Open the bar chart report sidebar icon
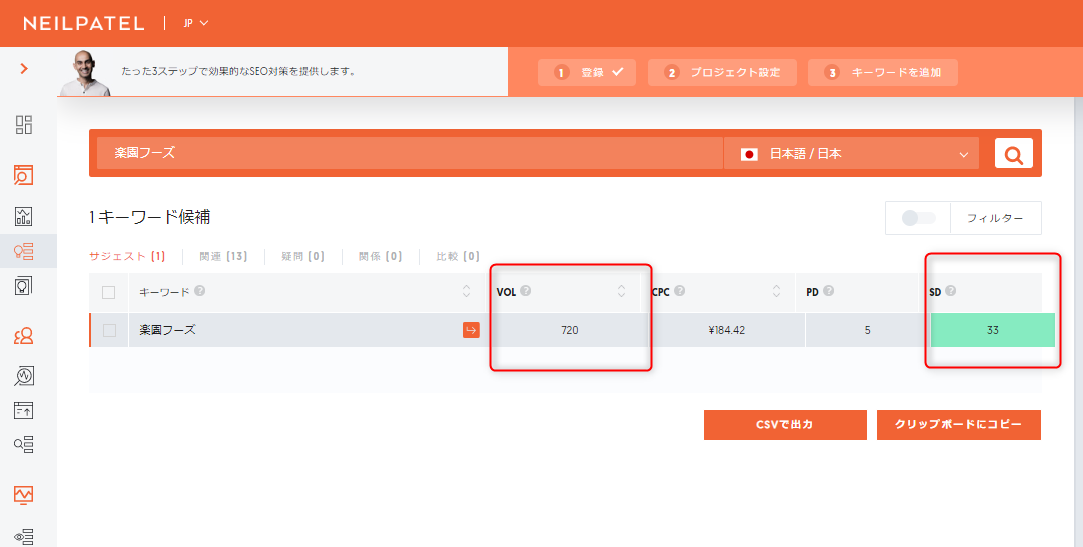Image resolution: width=1083 pixels, height=547 pixels. point(23,216)
